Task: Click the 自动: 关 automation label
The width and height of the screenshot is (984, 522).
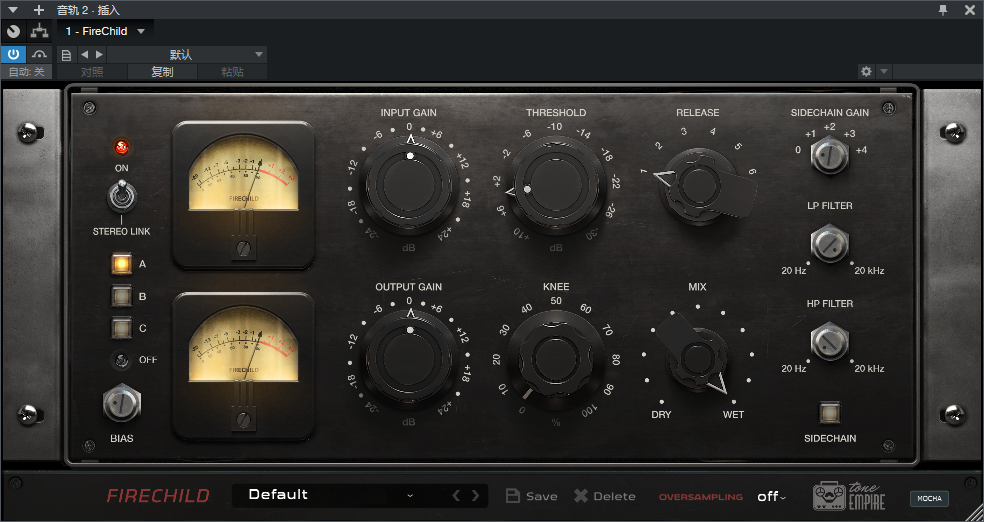Action: coord(26,72)
